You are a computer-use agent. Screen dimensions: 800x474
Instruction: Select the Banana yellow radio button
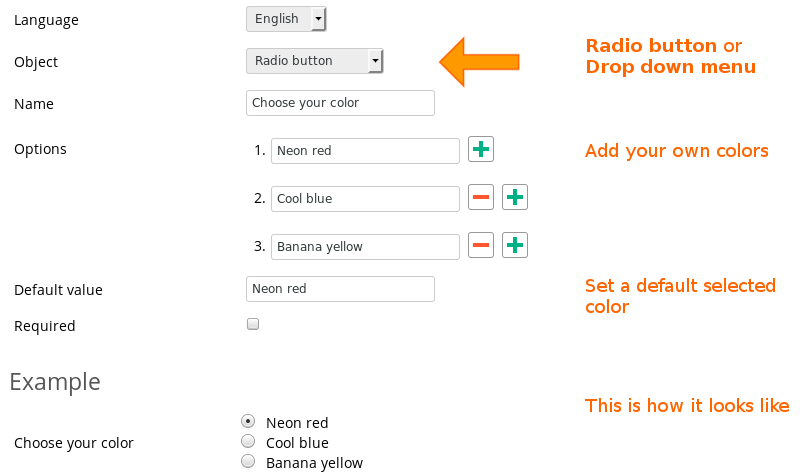point(248,461)
